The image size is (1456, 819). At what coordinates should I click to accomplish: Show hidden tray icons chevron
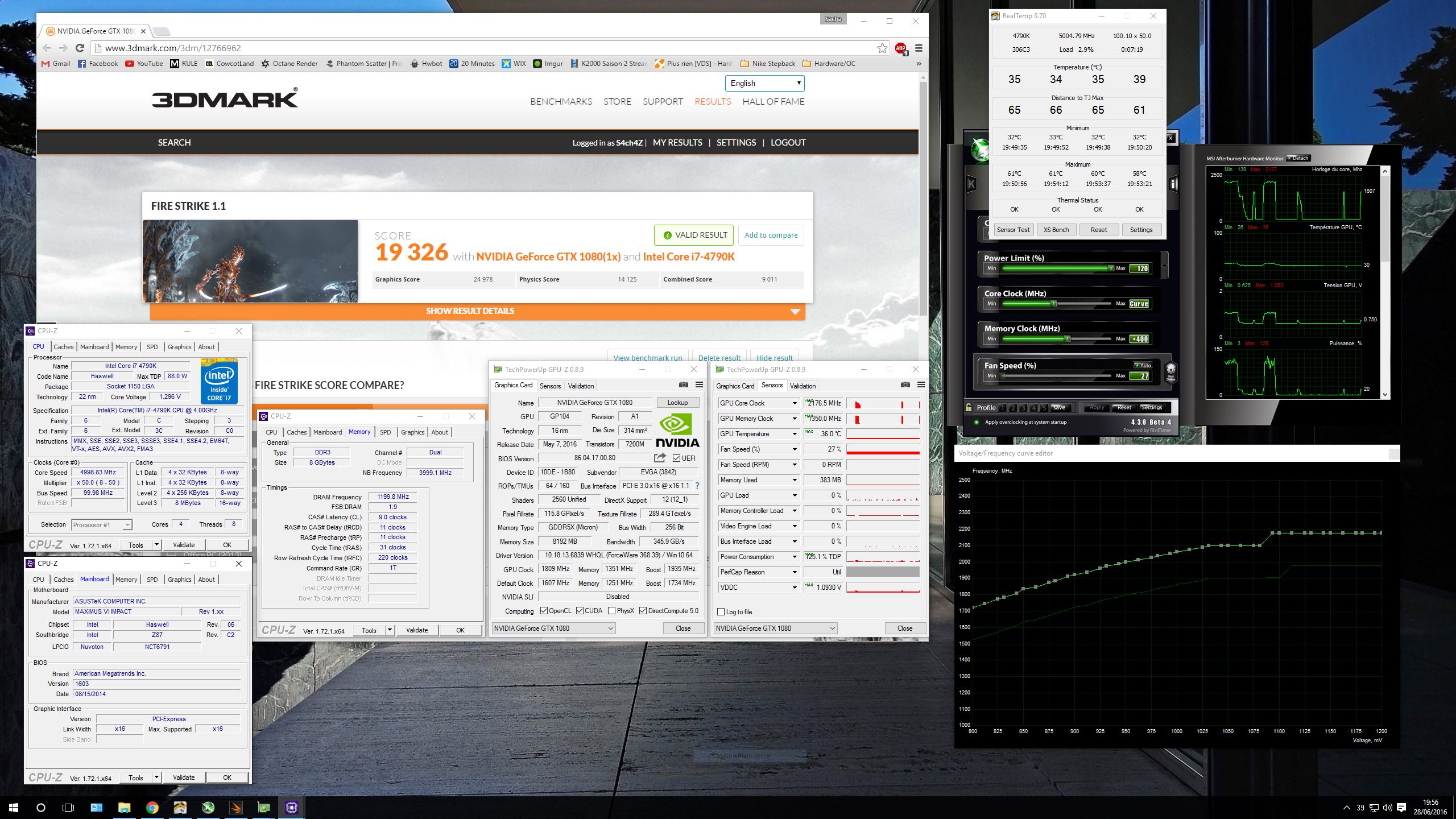pos(1346,808)
